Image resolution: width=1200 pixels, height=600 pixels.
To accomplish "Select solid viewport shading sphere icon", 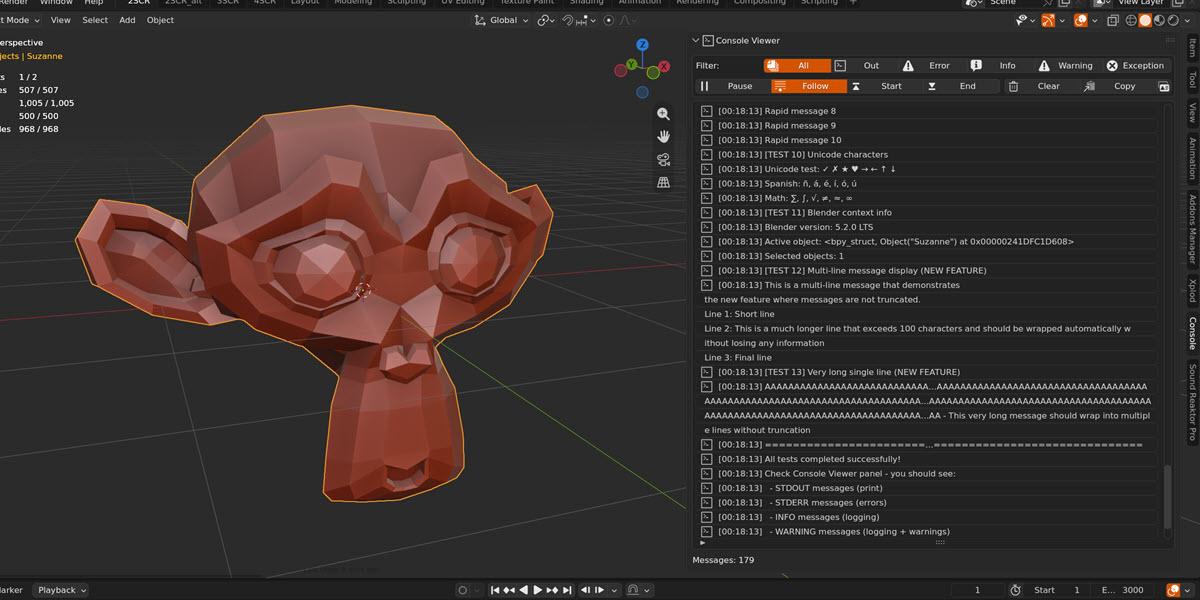I will [x=1144, y=20].
